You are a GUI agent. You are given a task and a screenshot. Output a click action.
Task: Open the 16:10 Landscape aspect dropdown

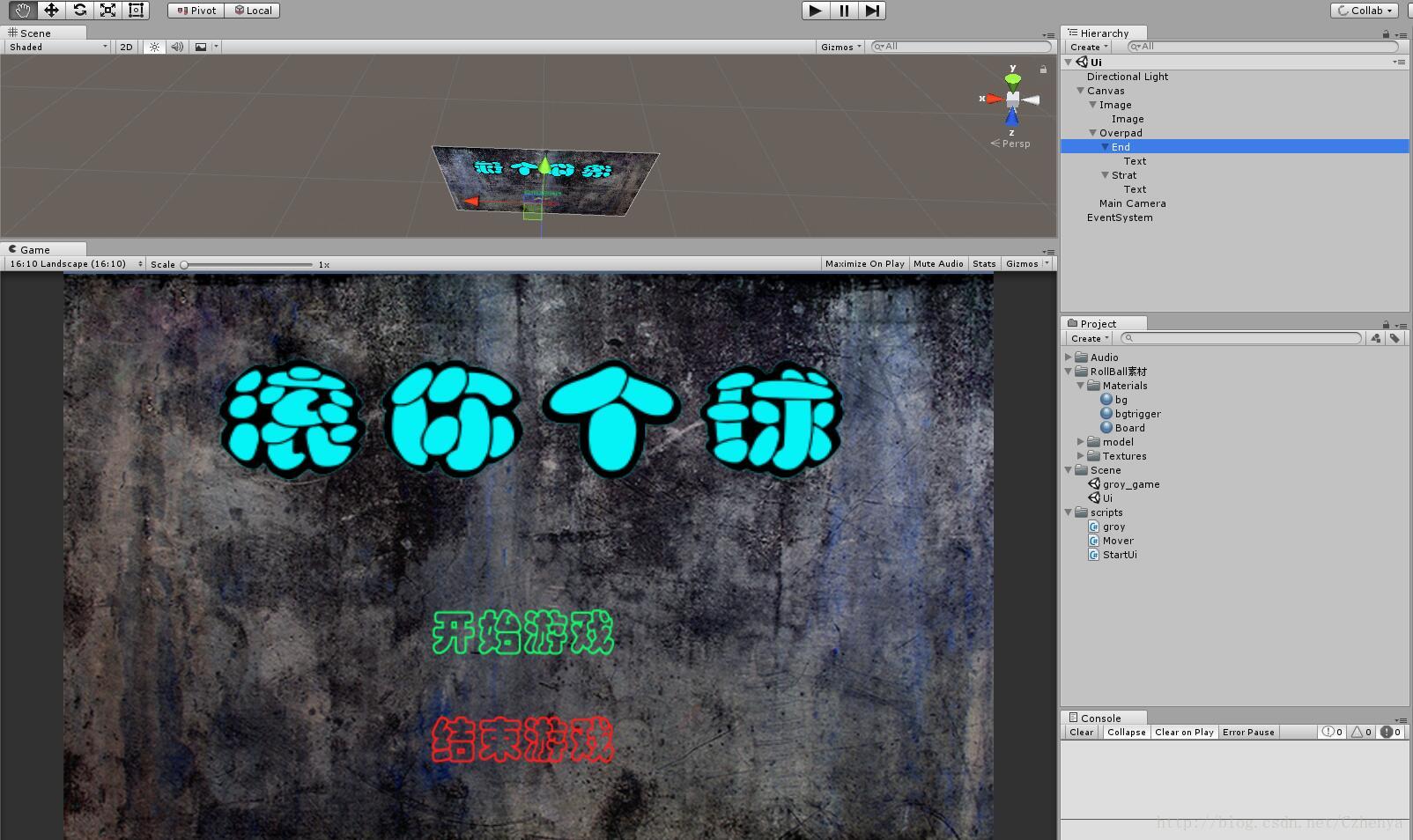click(75, 264)
